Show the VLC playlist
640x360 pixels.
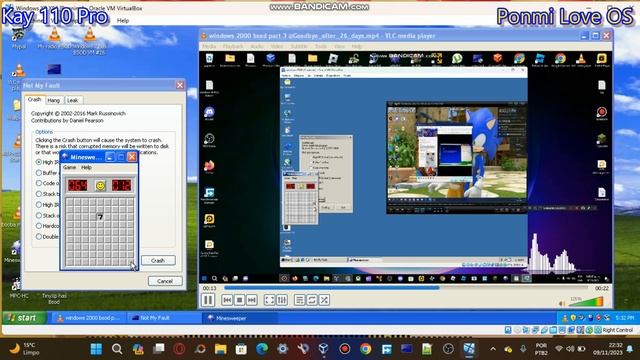(300, 300)
